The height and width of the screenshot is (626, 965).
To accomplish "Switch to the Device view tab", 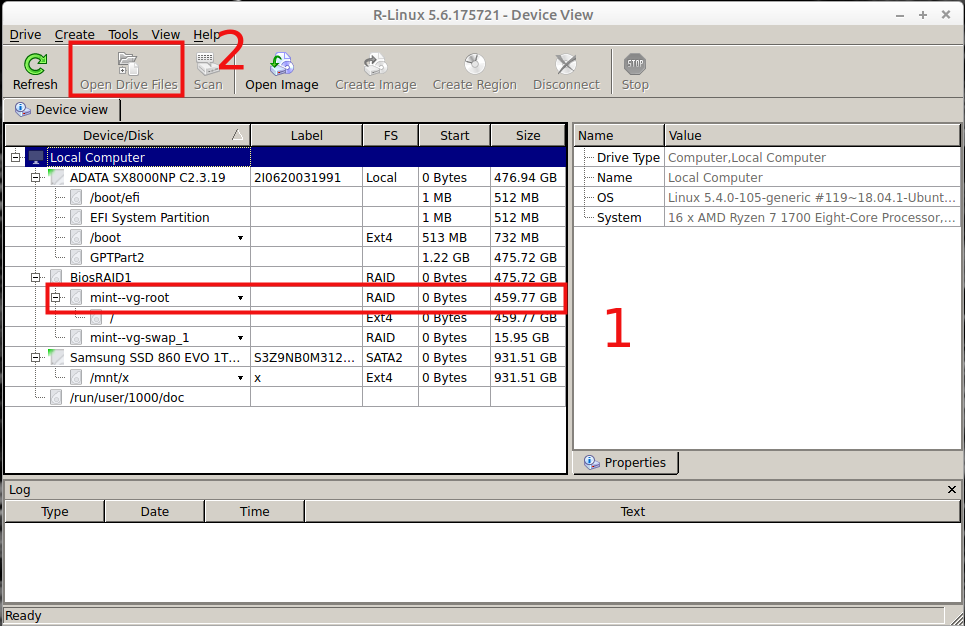I will (x=62, y=110).
